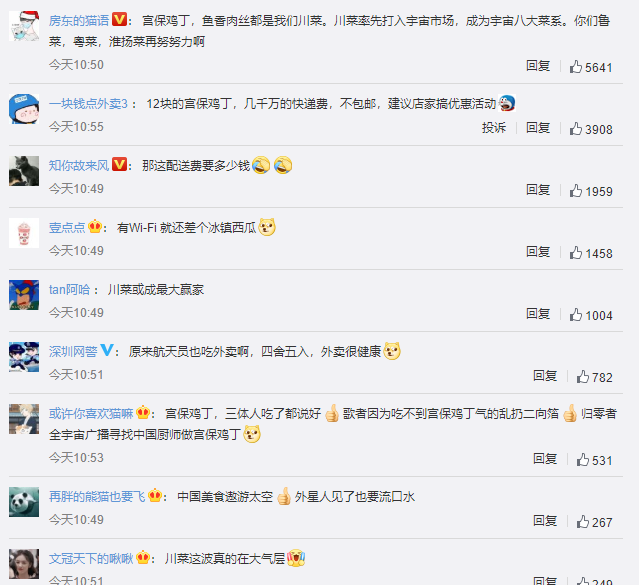Open the profile 或许你喜欢猫嘛
The image size is (639, 585).
tap(91, 413)
